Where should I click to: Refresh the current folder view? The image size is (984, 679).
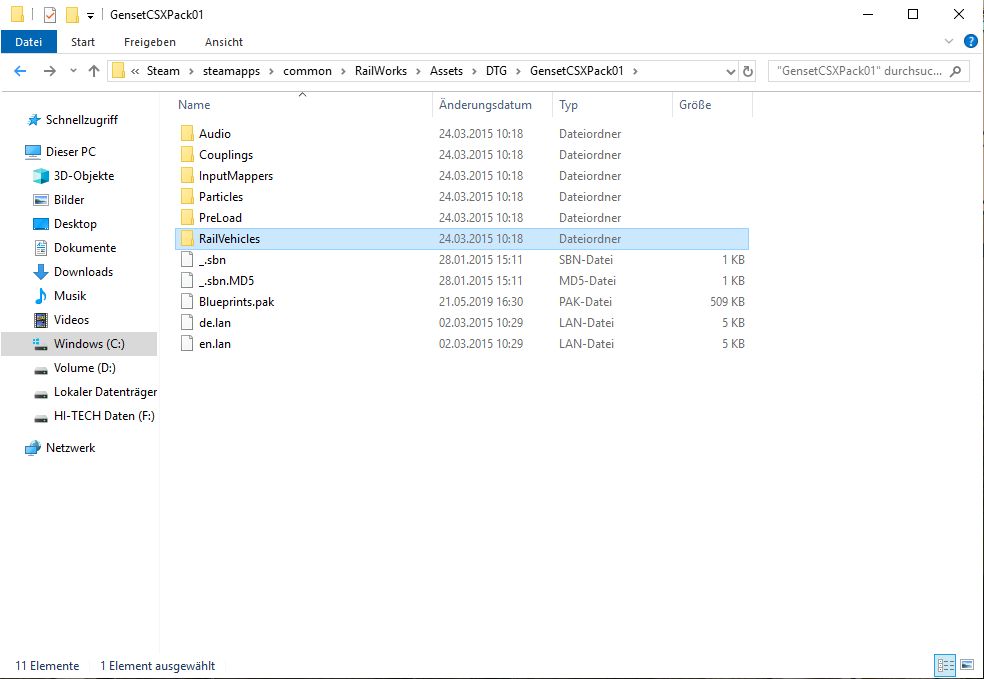coord(747,72)
